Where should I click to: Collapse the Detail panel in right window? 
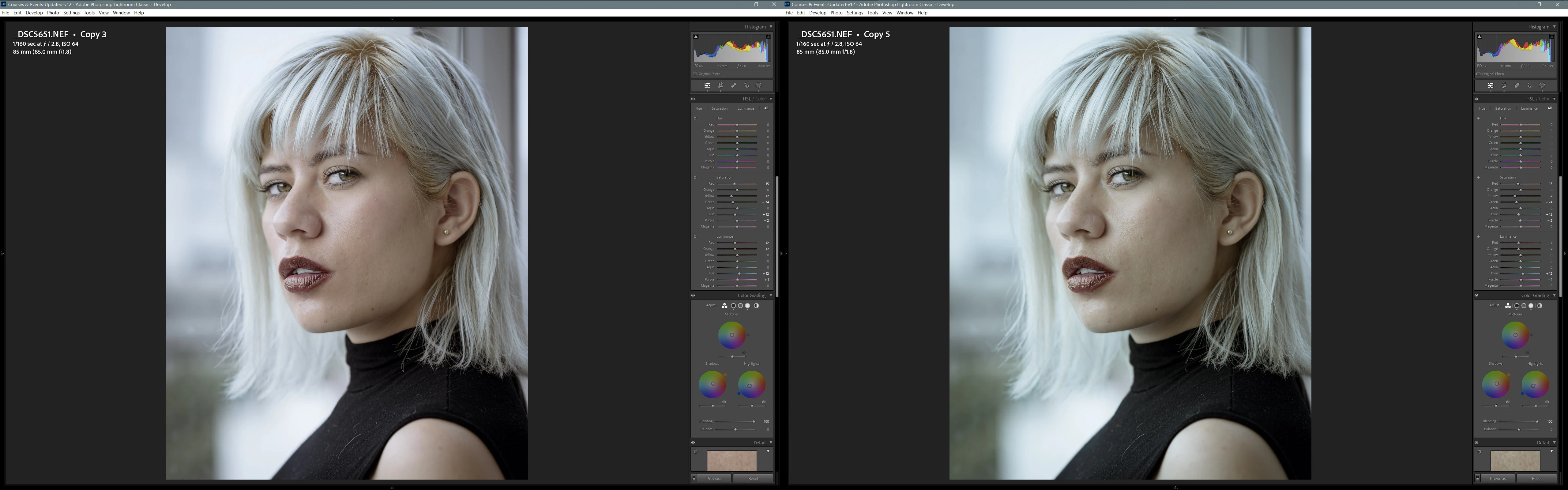point(1554,443)
